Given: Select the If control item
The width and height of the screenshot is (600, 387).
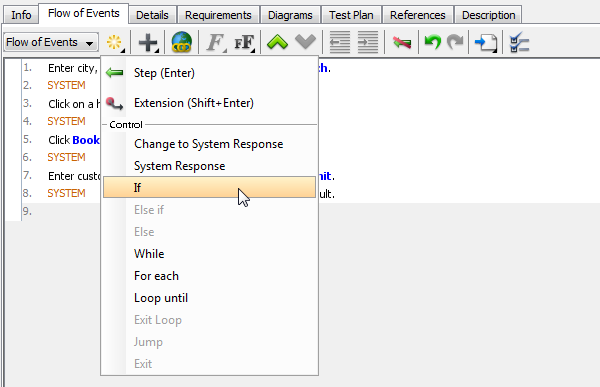Looking at the screenshot, I should pos(209,187).
